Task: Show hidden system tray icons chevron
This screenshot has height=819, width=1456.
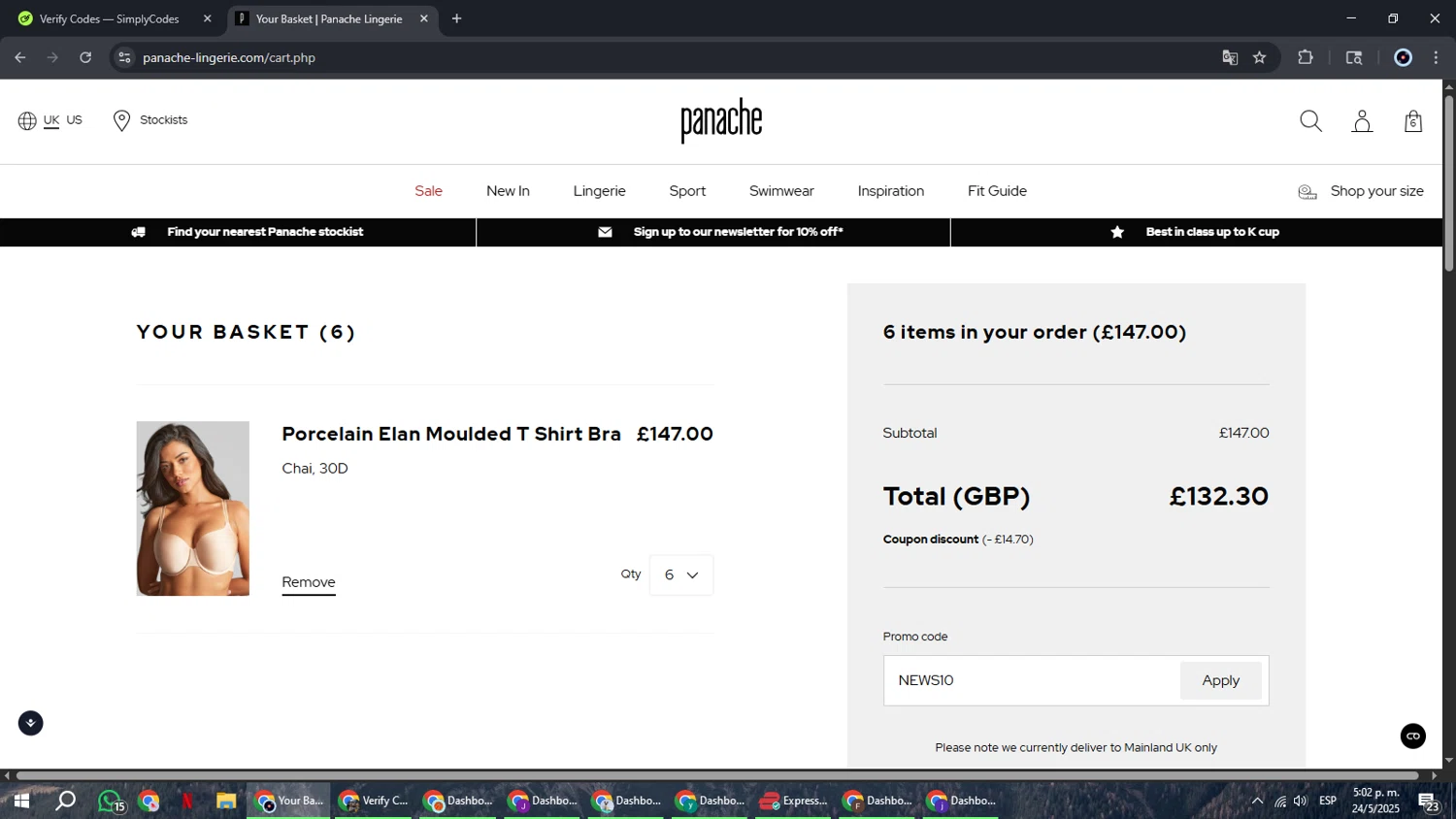Action: [x=1257, y=802]
